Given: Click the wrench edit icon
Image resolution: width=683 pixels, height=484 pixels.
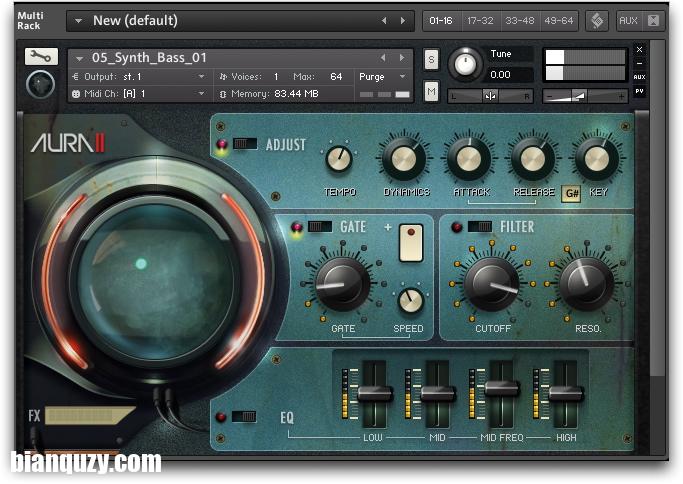Looking at the screenshot, I should 41,57.
